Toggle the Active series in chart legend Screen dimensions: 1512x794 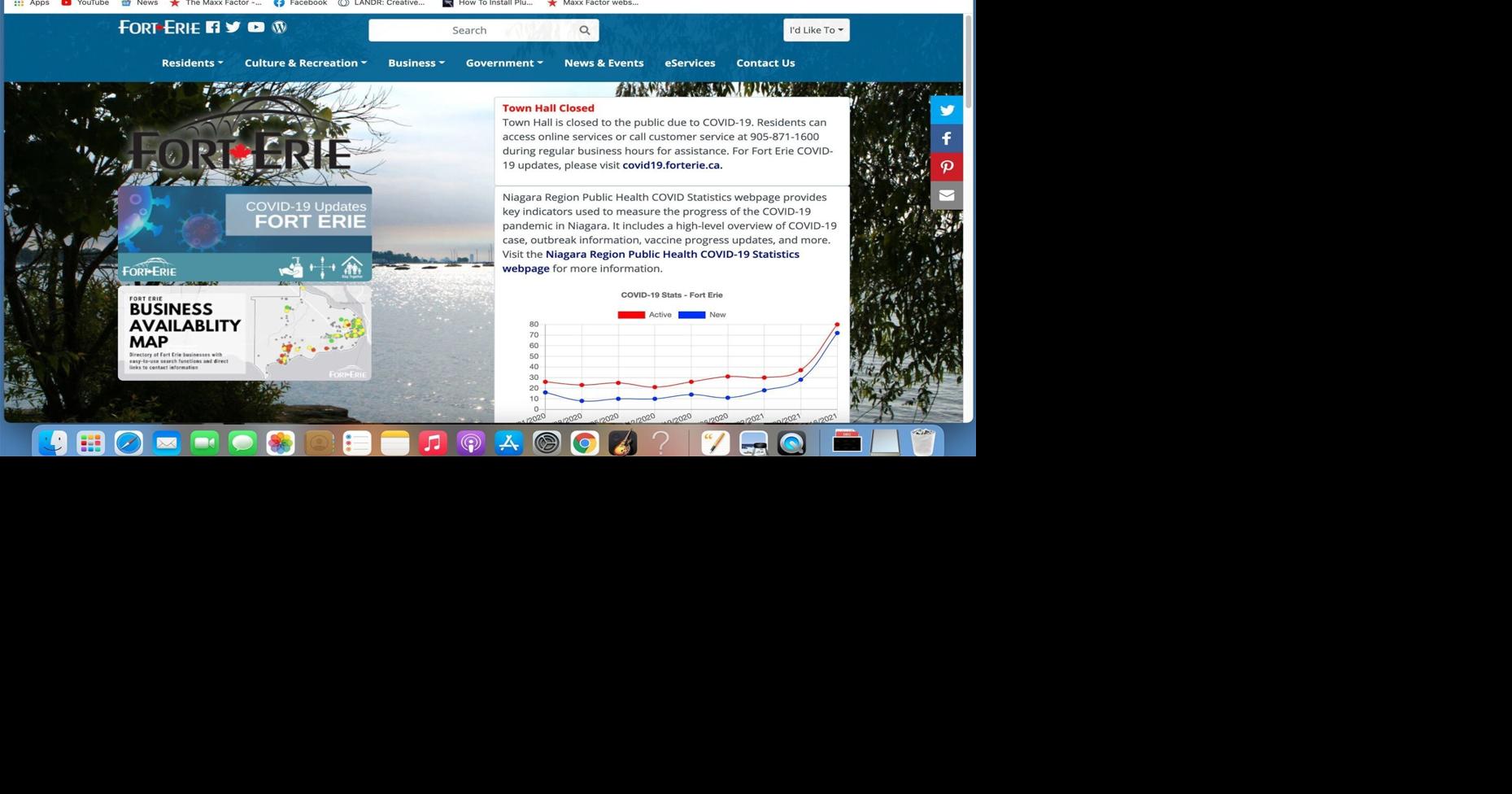(645, 315)
